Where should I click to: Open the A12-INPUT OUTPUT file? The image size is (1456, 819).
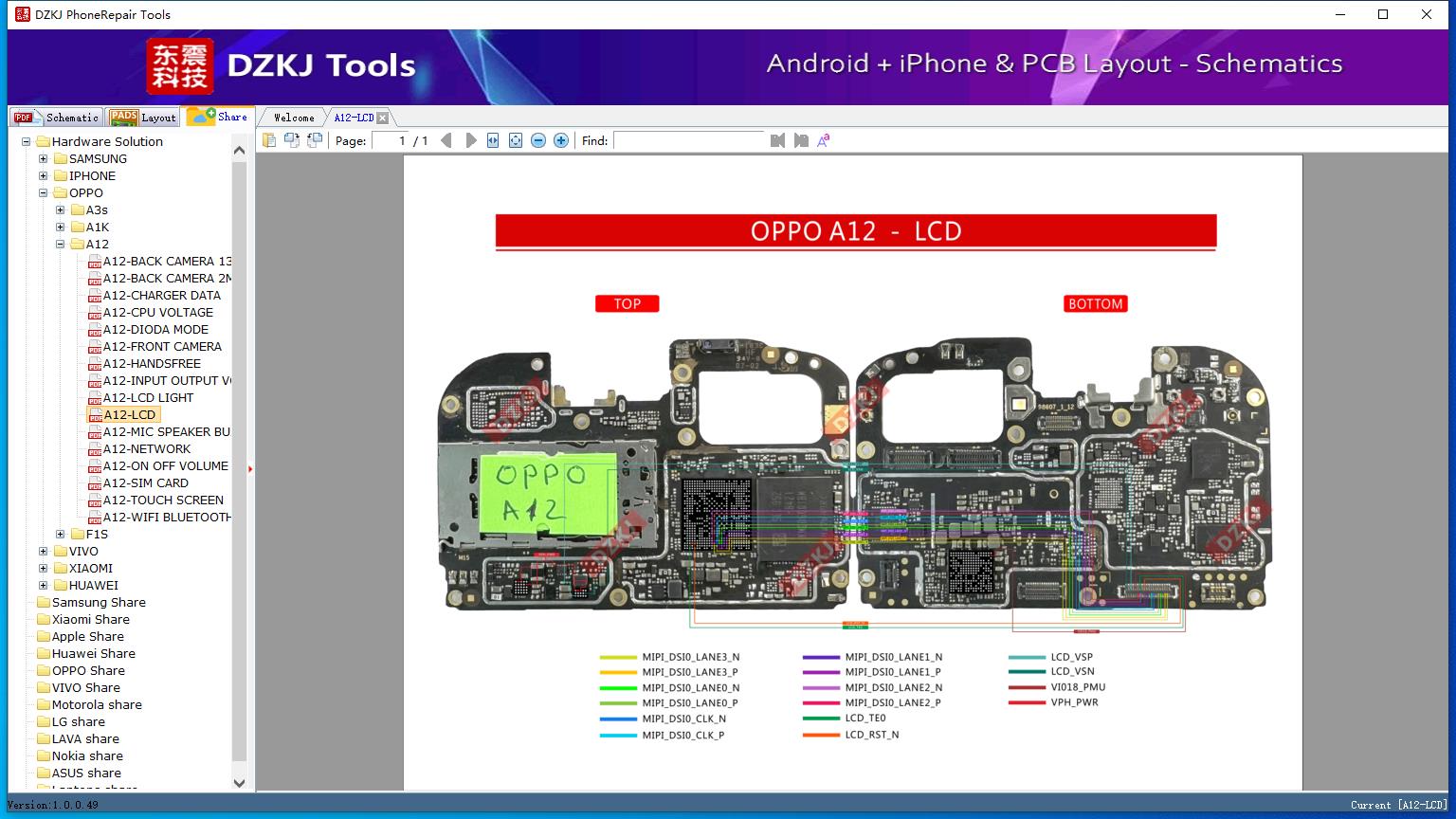coord(167,381)
